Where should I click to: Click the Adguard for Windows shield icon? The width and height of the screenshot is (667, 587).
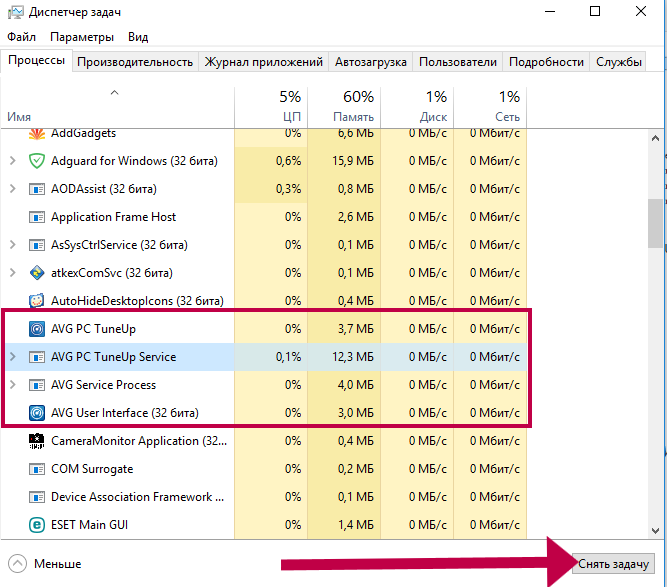pyautogui.click(x=37, y=161)
